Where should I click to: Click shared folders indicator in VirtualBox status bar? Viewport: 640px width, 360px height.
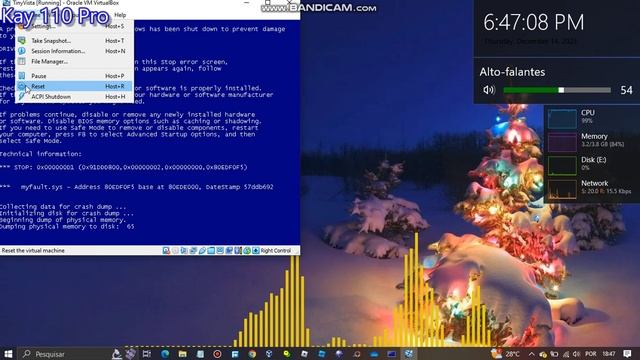point(211,250)
